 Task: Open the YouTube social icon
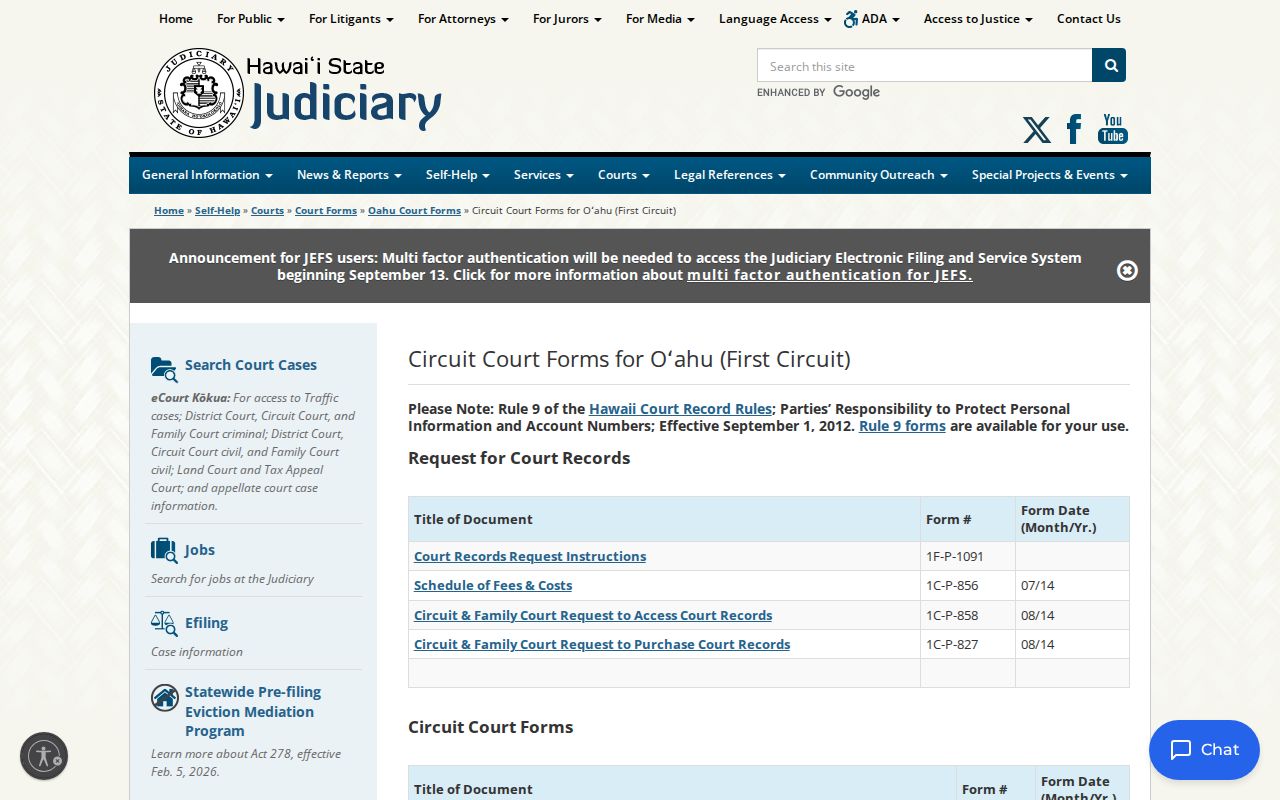point(1112,129)
